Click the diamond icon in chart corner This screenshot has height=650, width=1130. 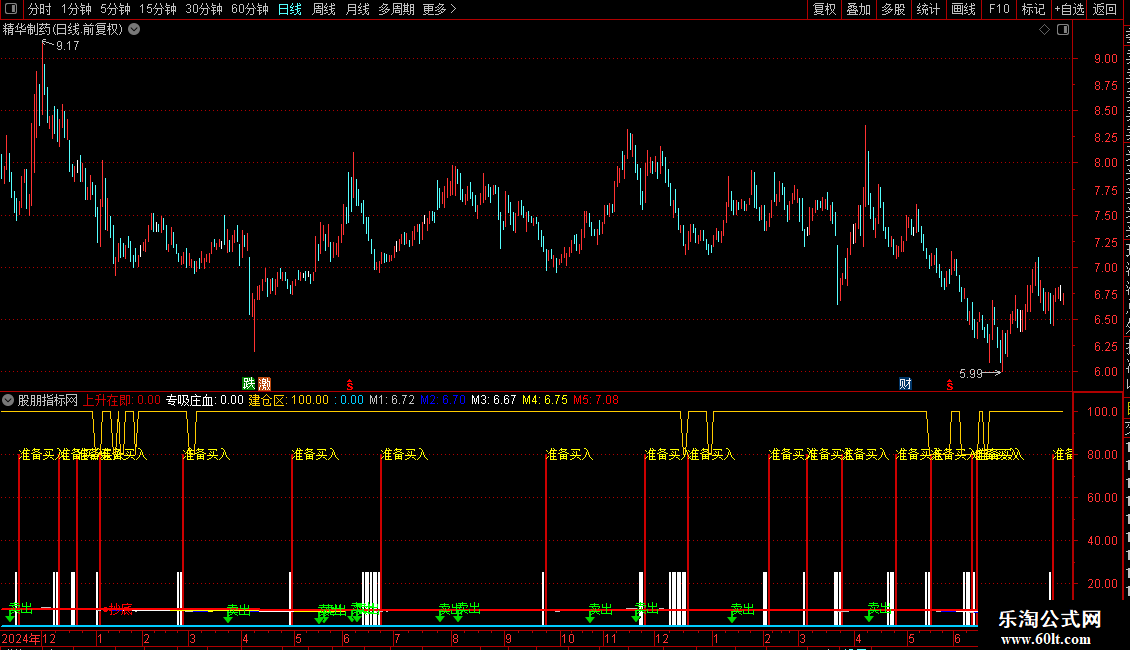click(1044, 30)
